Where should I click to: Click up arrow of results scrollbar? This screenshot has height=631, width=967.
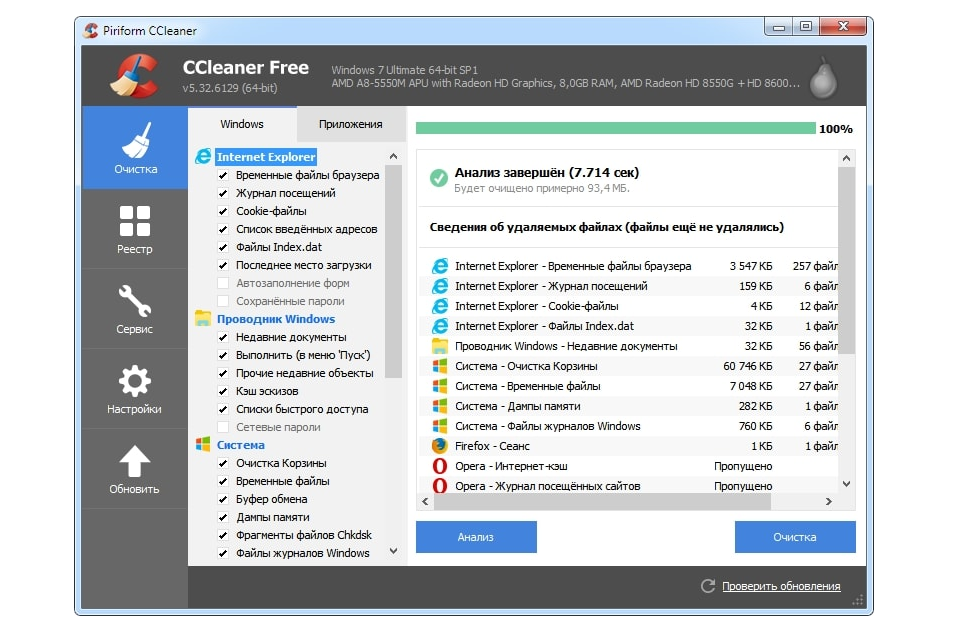click(847, 159)
